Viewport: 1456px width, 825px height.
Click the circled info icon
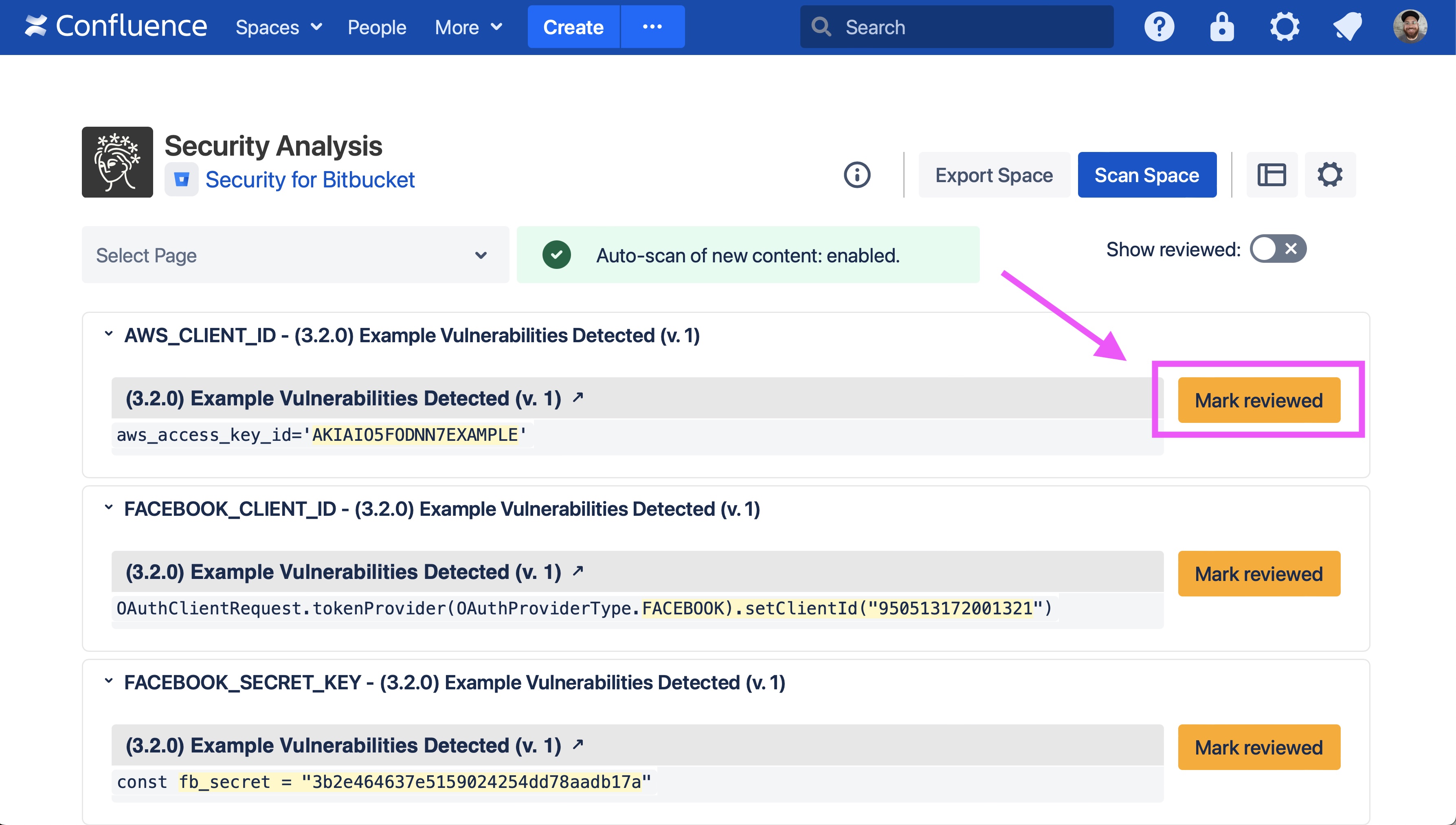point(857,174)
